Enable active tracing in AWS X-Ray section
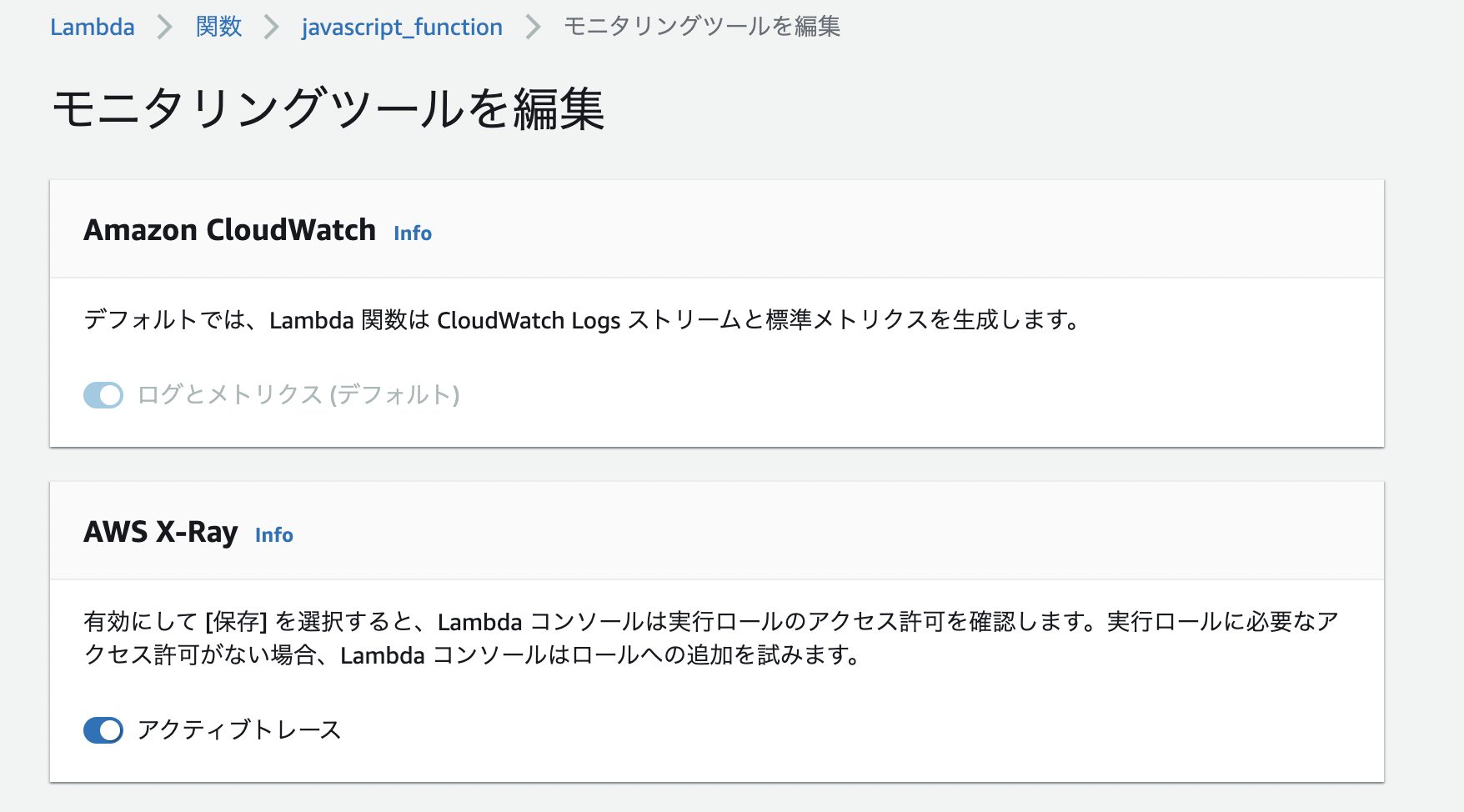 [x=103, y=730]
